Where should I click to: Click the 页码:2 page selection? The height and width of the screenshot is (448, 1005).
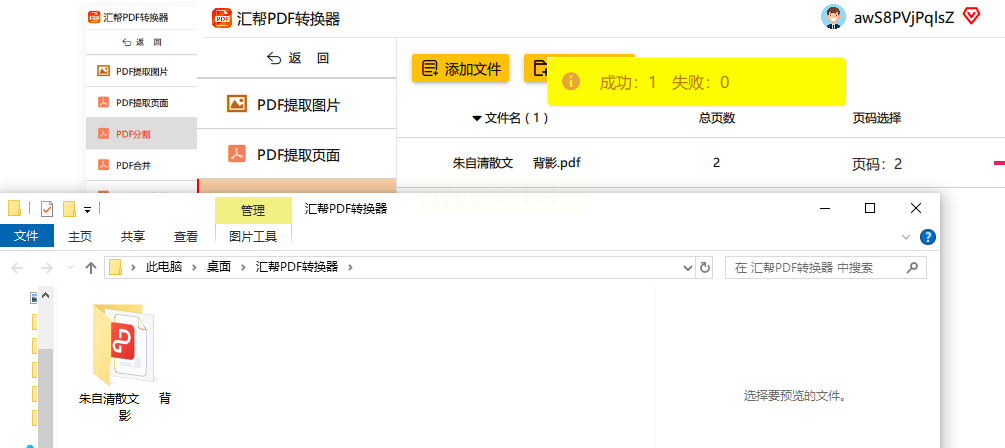tap(877, 164)
